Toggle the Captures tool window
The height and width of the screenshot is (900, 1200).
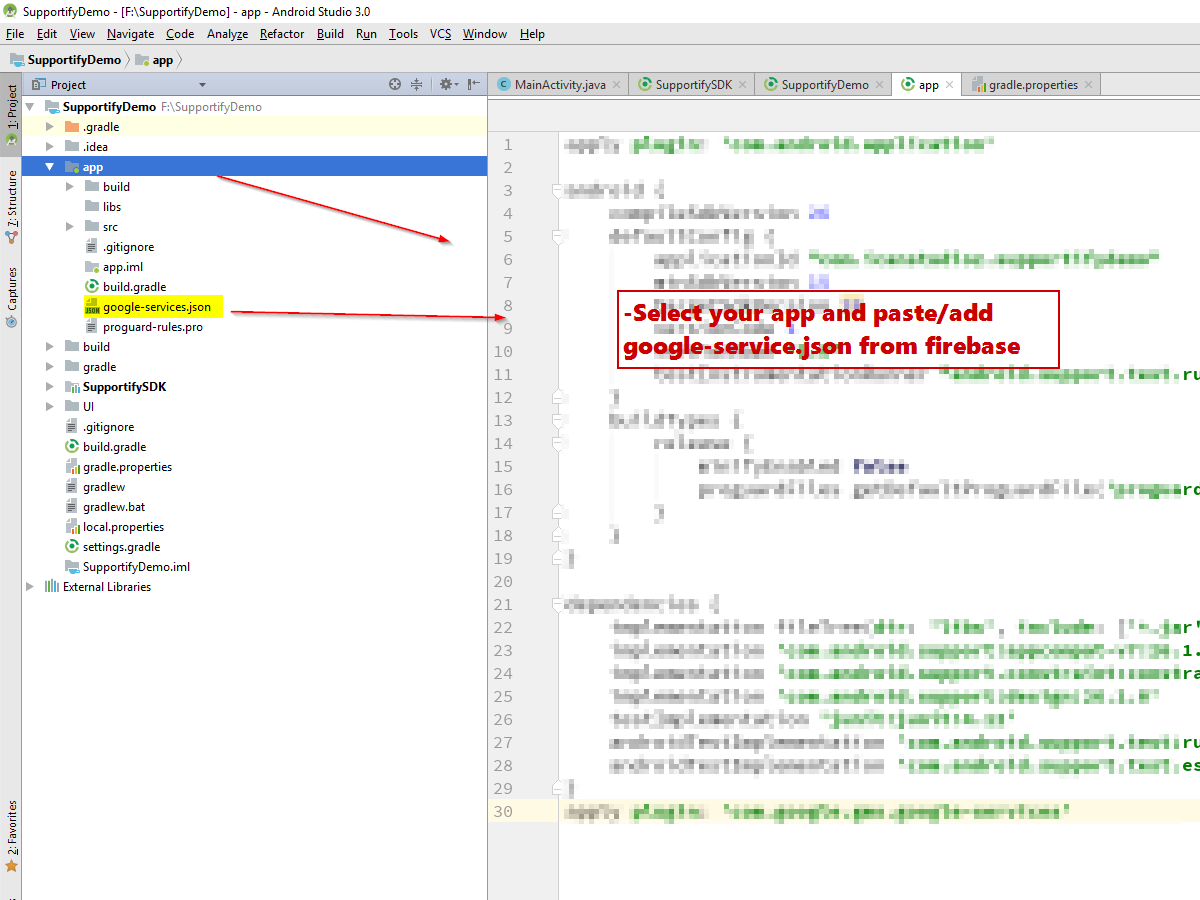point(11,297)
